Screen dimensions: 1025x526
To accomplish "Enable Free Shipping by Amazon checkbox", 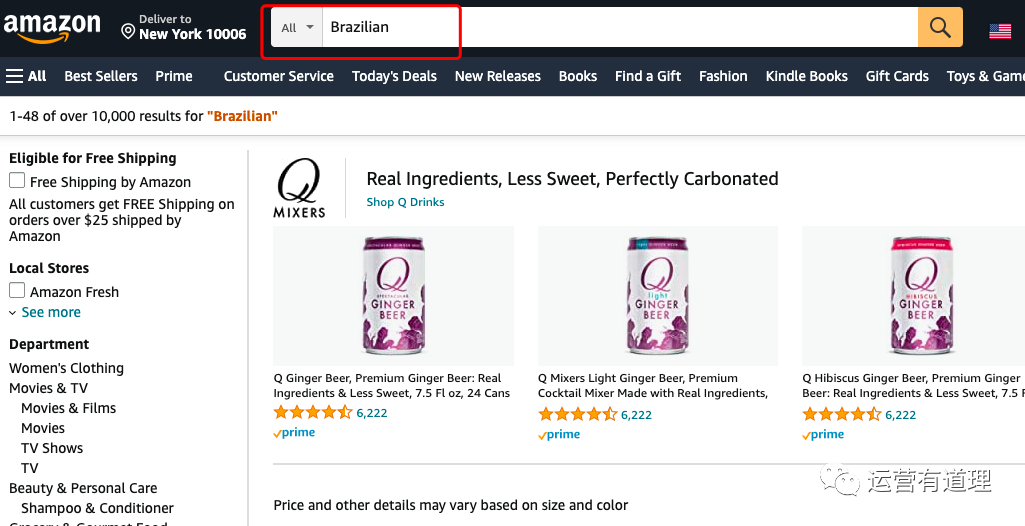I will click(x=17, y=181).
